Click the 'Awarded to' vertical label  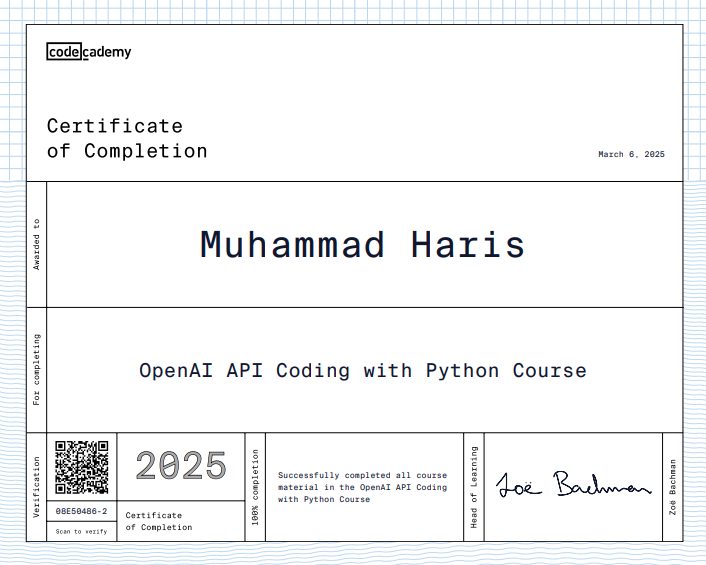click(36, 244)
